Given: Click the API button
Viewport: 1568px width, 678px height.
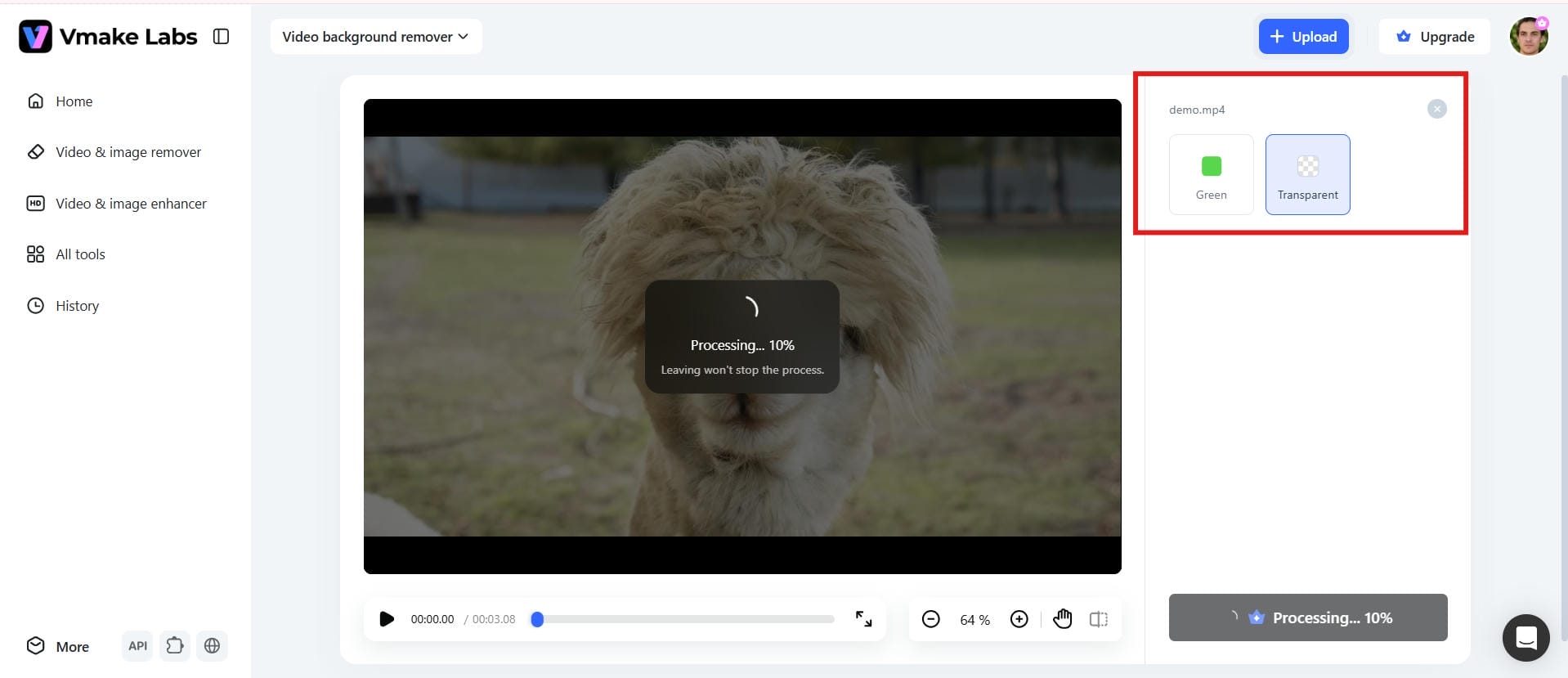Looking at the screenshot, I should (138, 646).
